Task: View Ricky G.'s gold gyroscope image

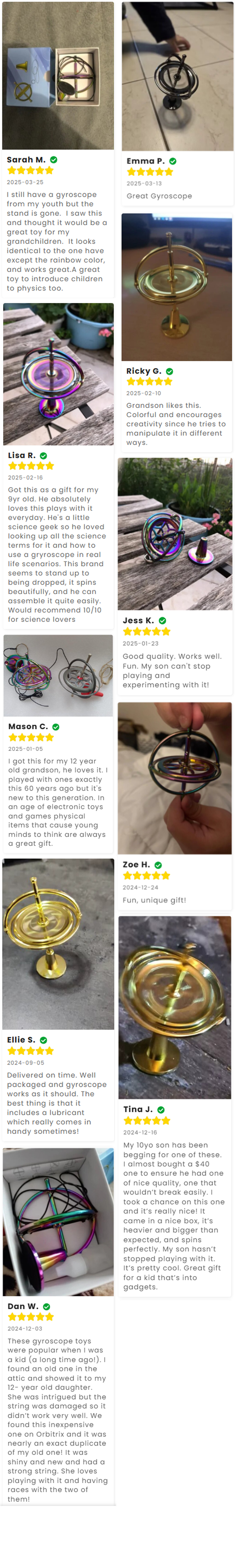Action: pos(176,287)
